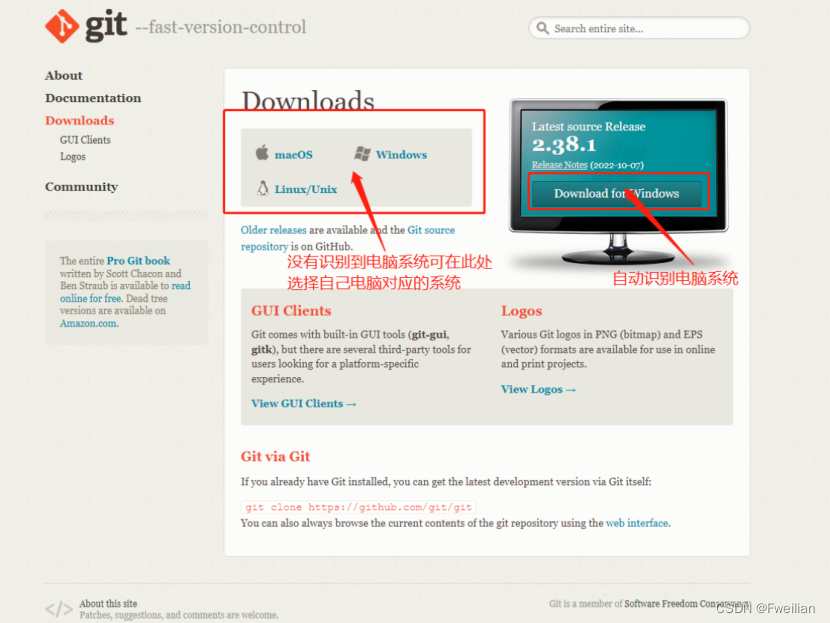
Task: Open the Community navigation item
Action: pyautogui.click(x=82, y=187)
